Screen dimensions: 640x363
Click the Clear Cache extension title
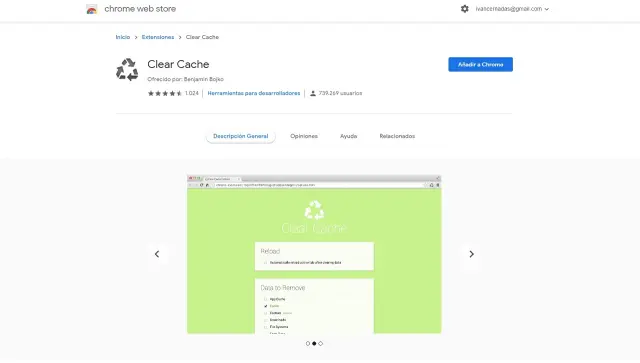(x=178, y=64)
